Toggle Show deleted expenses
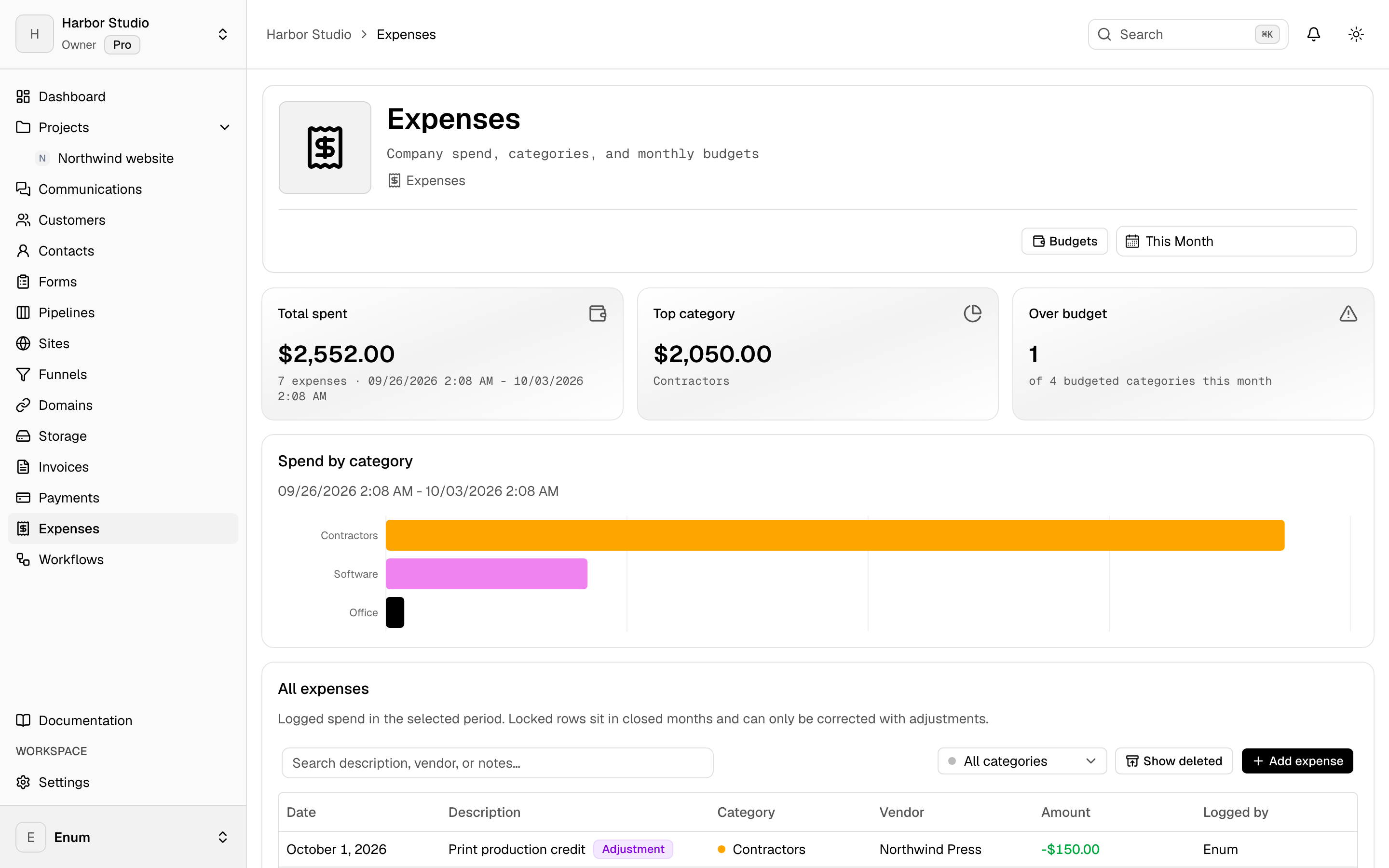 click(x=1174, y=761)
